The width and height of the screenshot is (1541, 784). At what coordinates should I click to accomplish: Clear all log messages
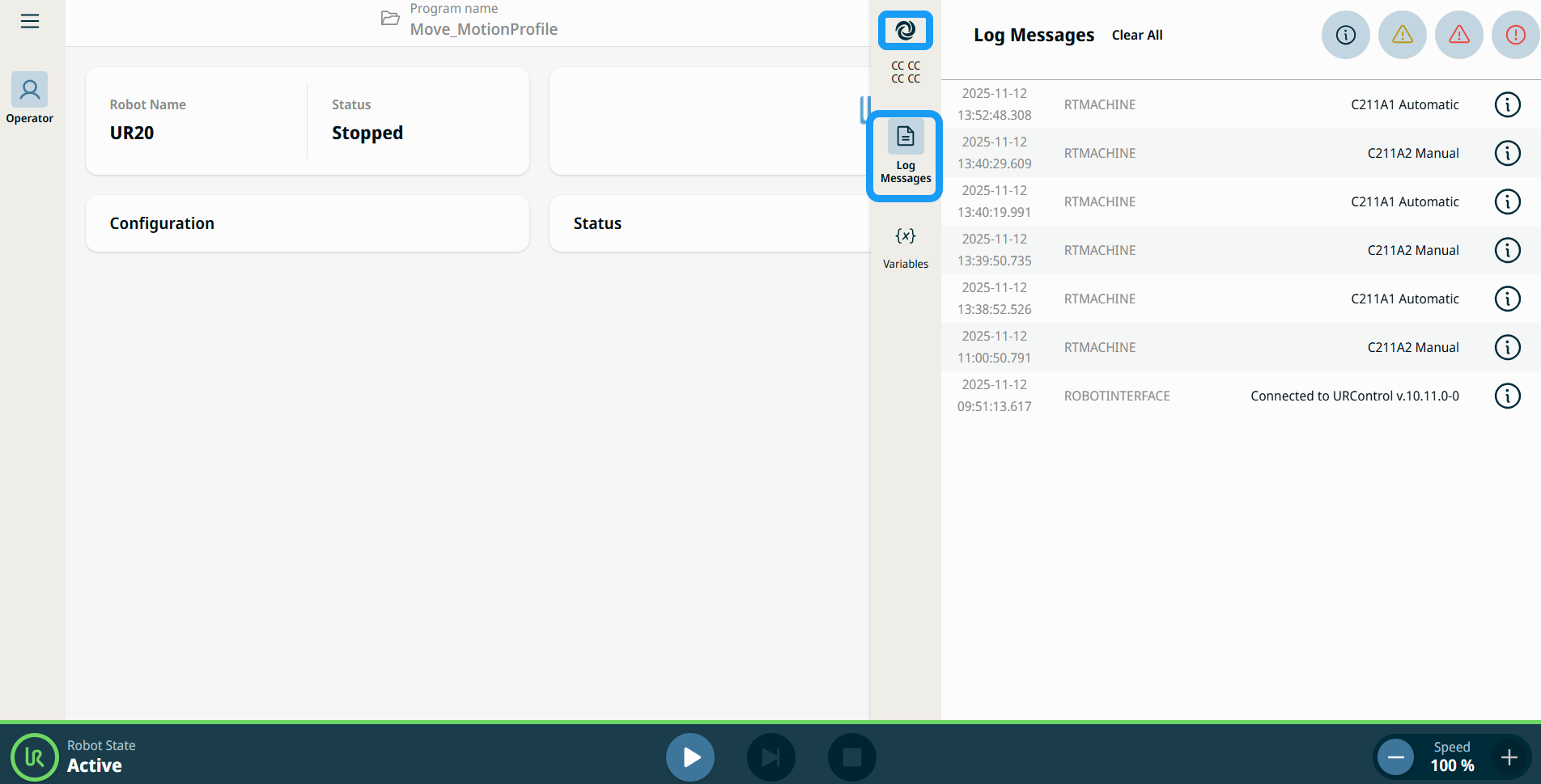pyautogui.click(x=1136, y=35)
